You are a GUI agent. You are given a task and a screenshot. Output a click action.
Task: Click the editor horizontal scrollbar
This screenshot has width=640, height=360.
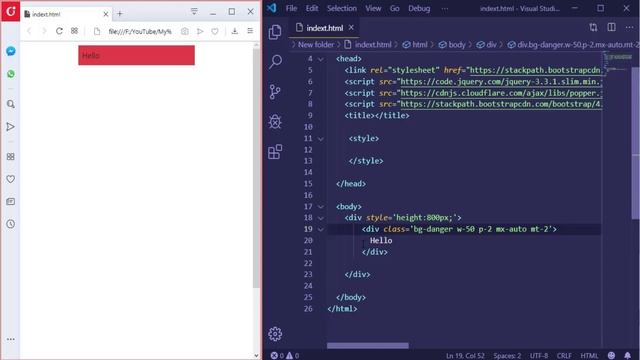point(368,346)
